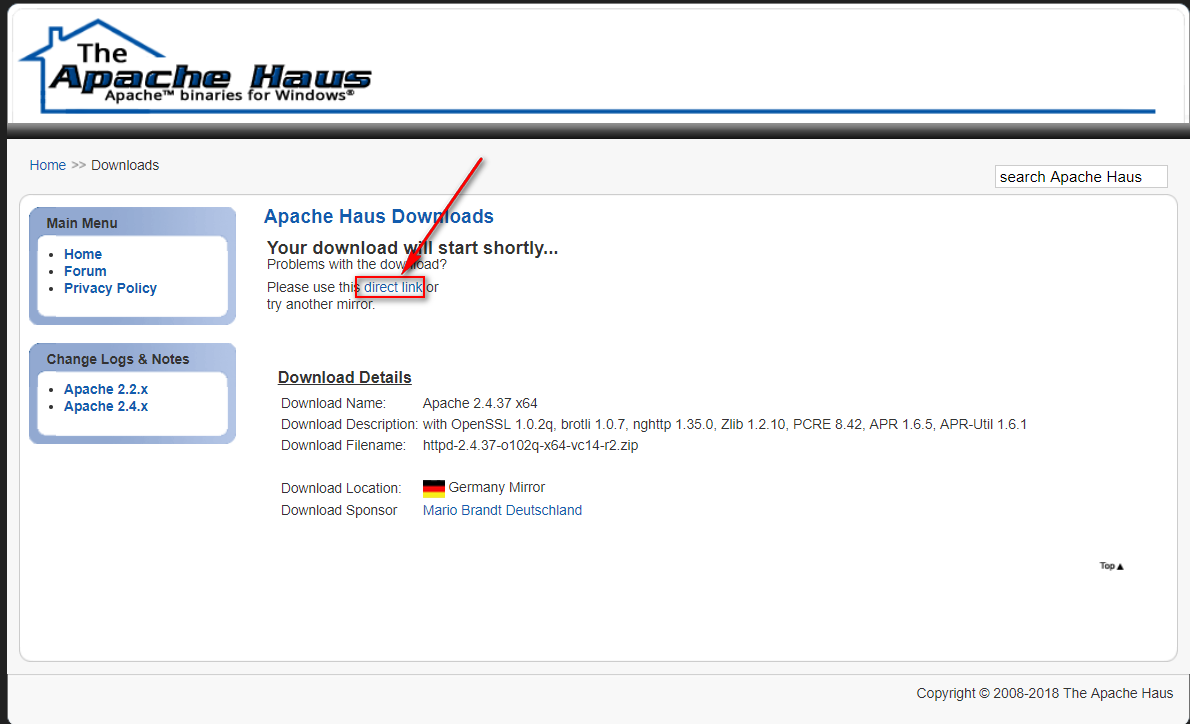Click the Downloads breadcrumb text

click(125, 165)
